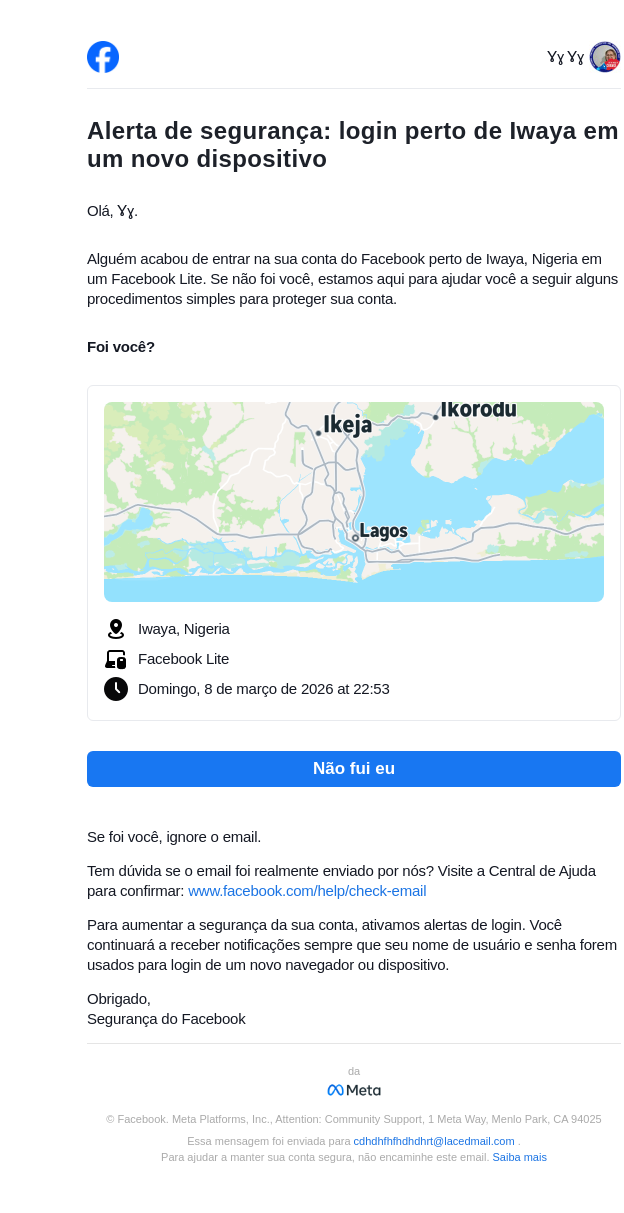Click the clock time icon

[x=116, y=689]
